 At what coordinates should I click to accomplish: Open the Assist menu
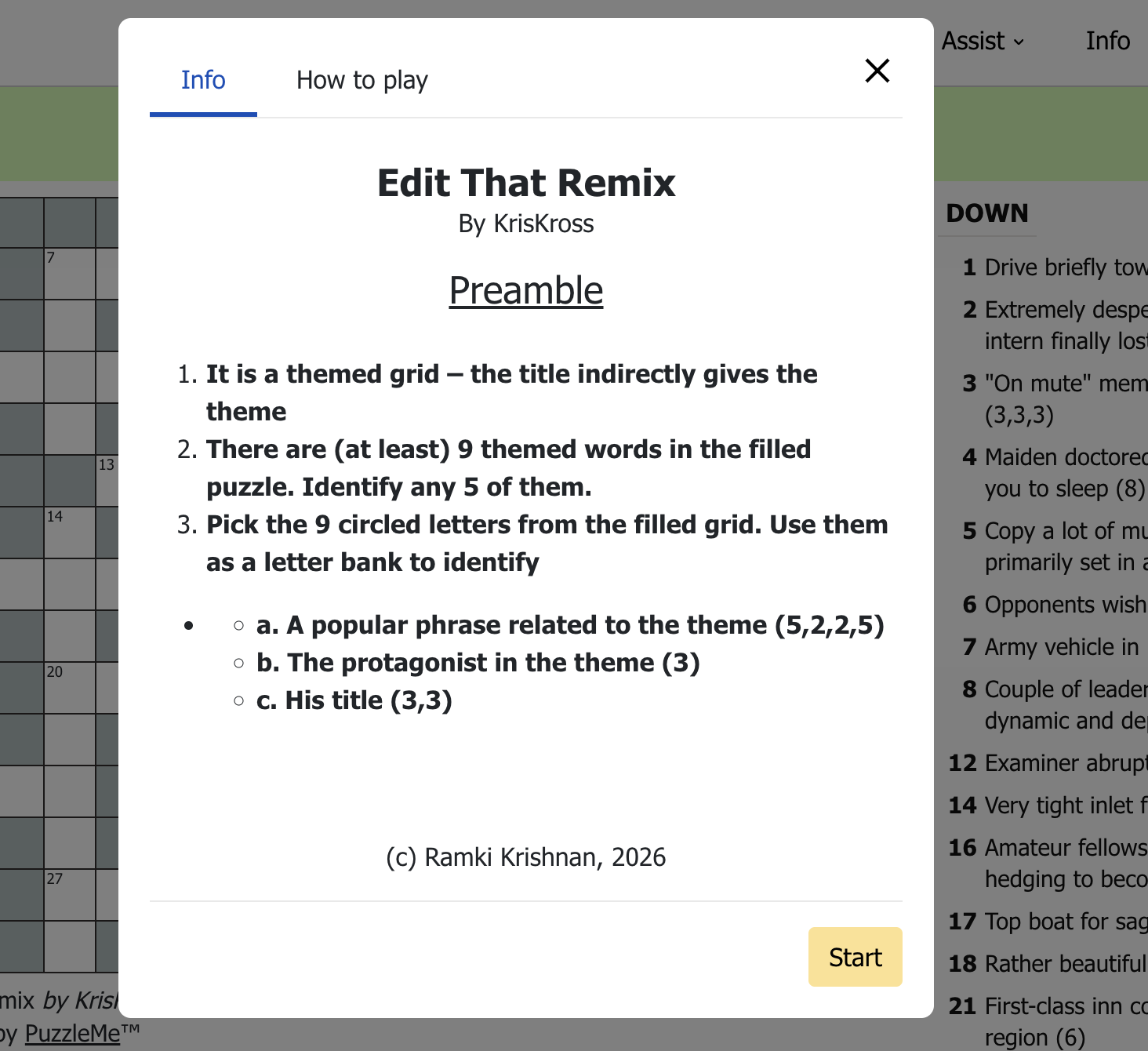click(972, 41)
